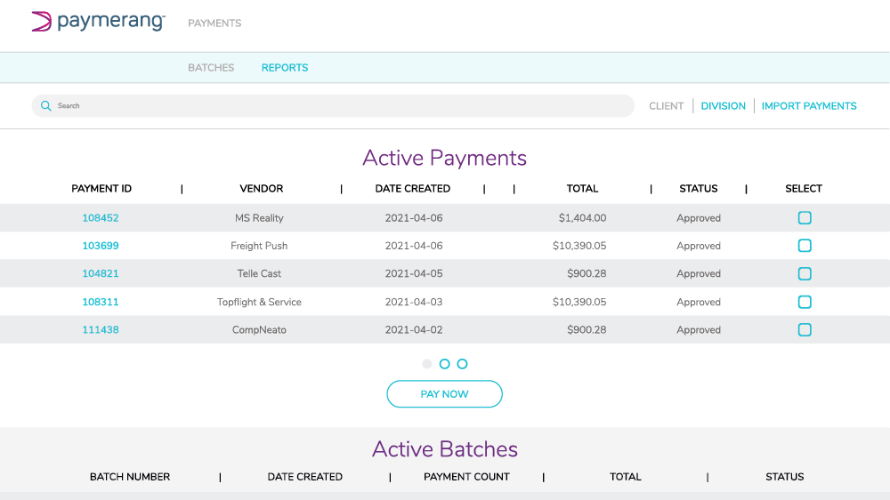Click the Pay Now button

444,394
